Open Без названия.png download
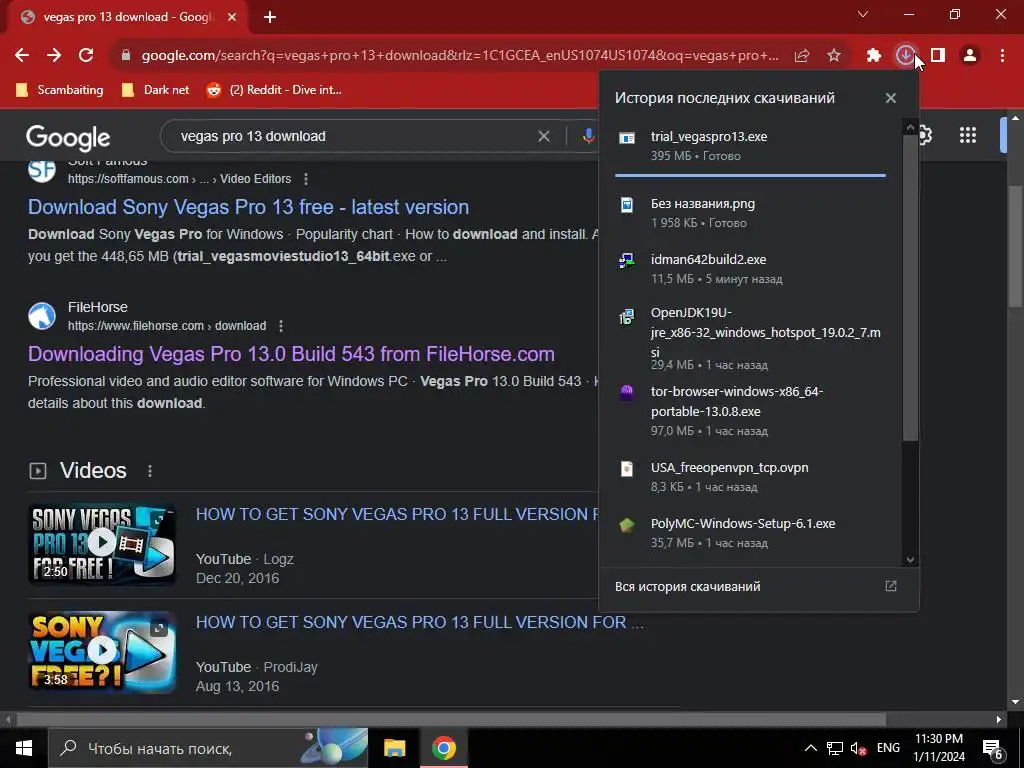The width and height of the screenshot is (1024, 768). (750, 213)
